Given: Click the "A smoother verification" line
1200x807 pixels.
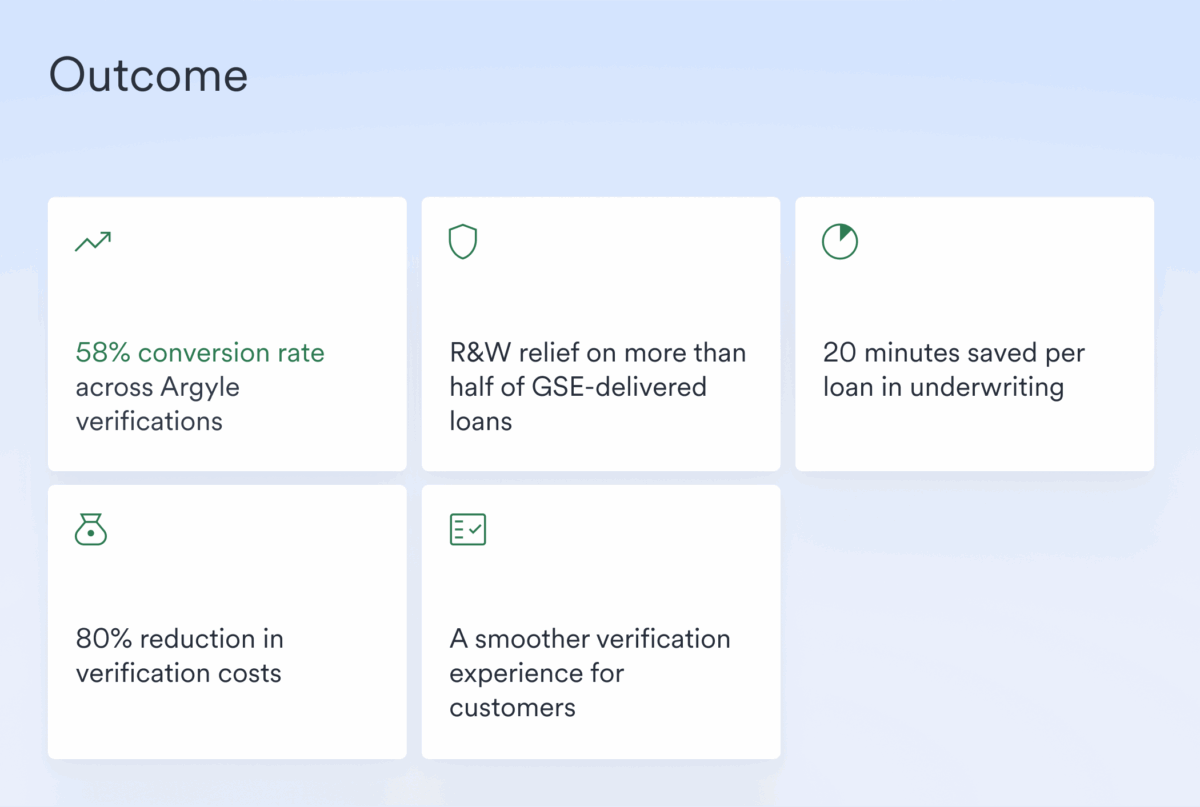Looking at the screenshot, I should (589, 639).
